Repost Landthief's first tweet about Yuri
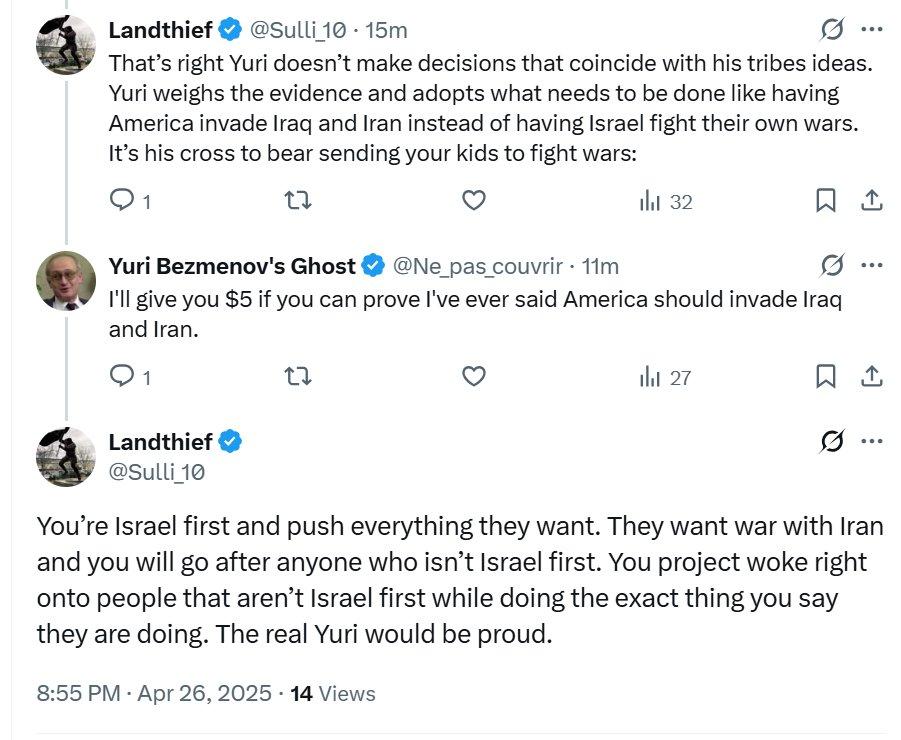This screenshot has height=740, width=901. (x=298, y=201)
